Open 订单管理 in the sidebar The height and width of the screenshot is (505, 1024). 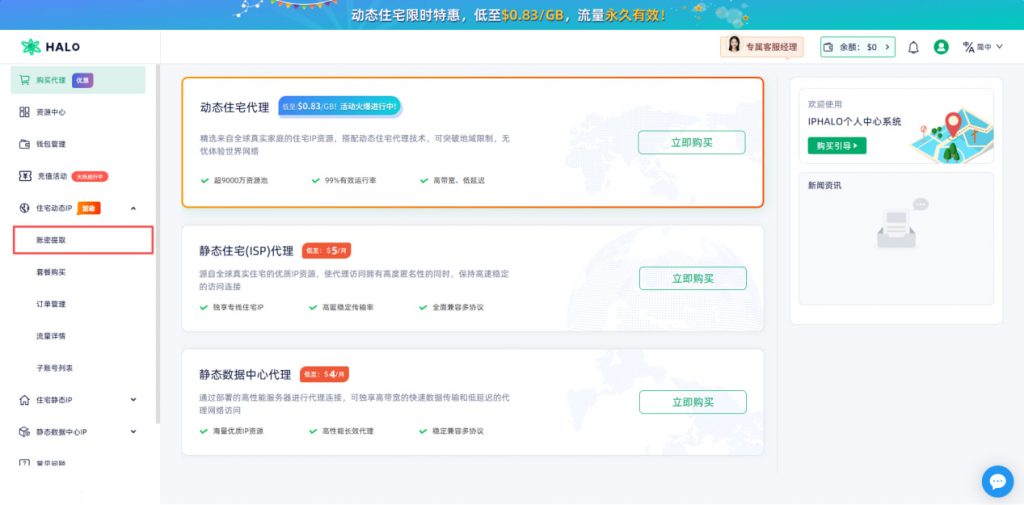(51, 304)
